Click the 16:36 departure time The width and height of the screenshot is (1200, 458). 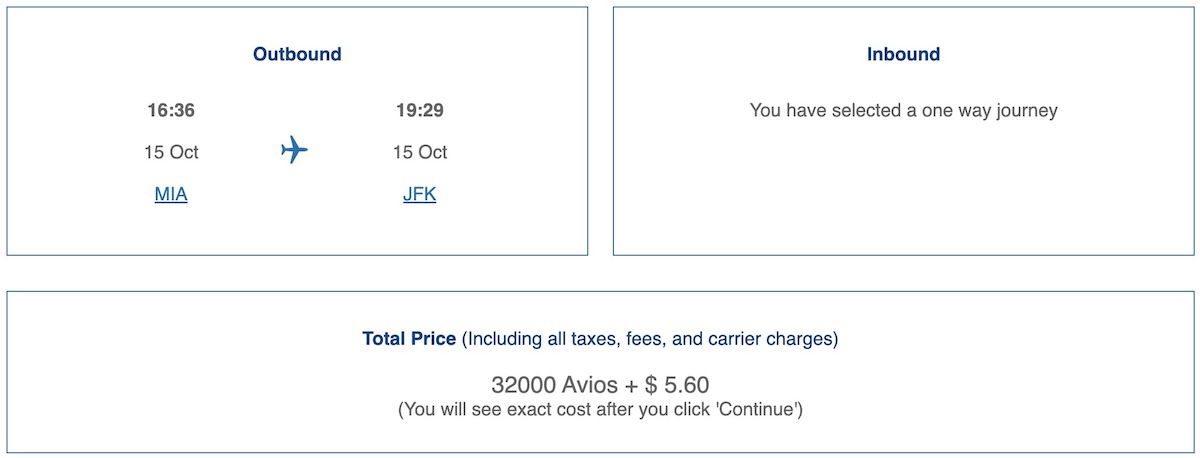pyautogui.click(x=171, y=111)
